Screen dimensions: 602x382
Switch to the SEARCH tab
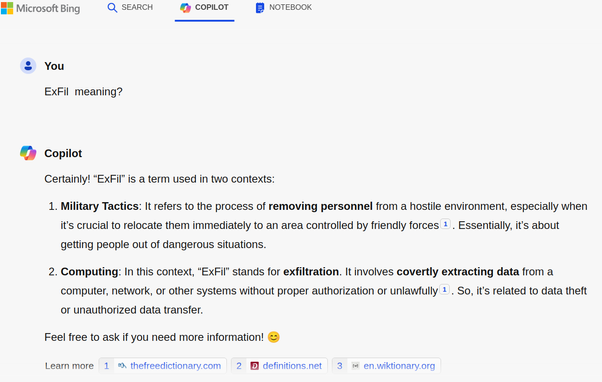click(x=130, y=8)
